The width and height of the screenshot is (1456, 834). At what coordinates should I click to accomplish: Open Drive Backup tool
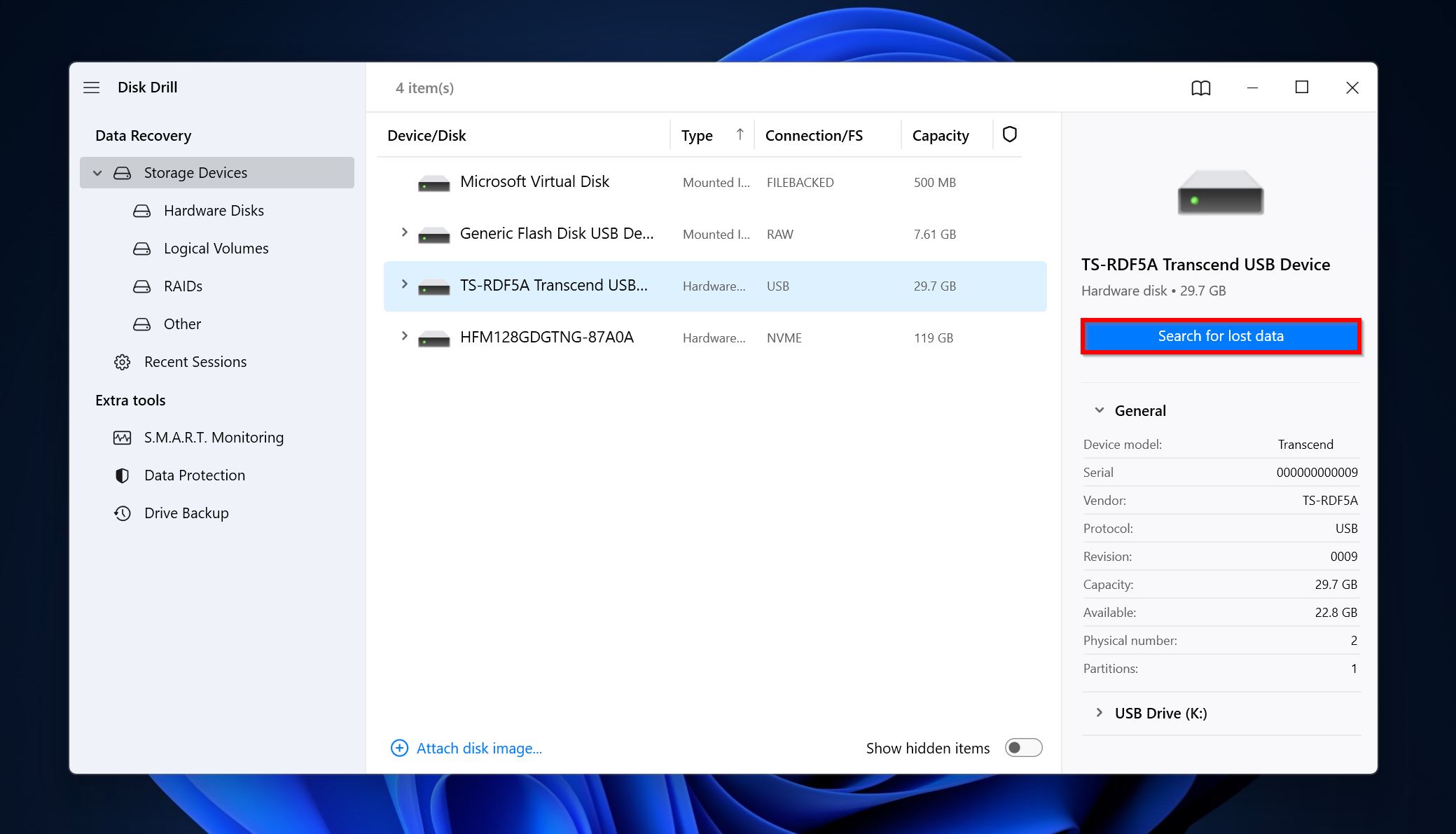tap(186, 513)
